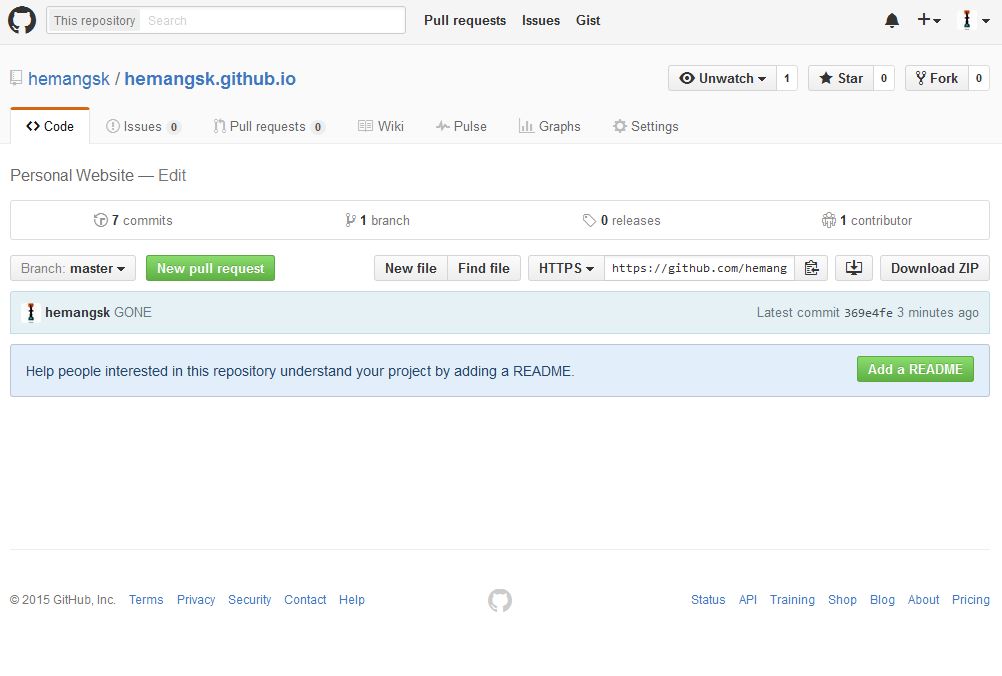
Task: Open repository Settings tab
Action: point(645,127)
